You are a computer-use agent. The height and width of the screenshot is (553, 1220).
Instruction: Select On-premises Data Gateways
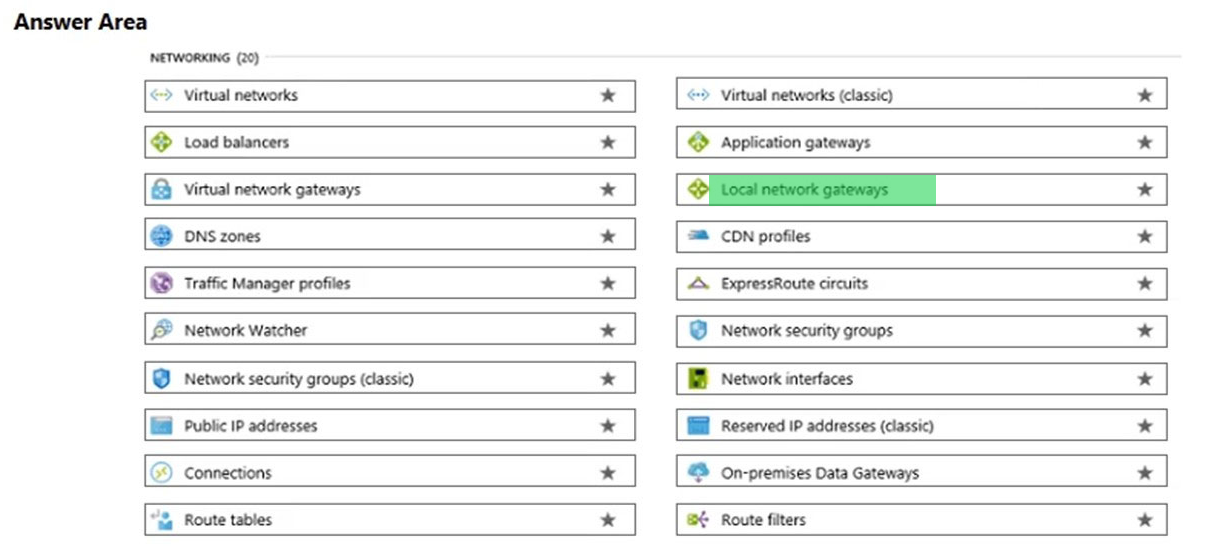point(921,473)
